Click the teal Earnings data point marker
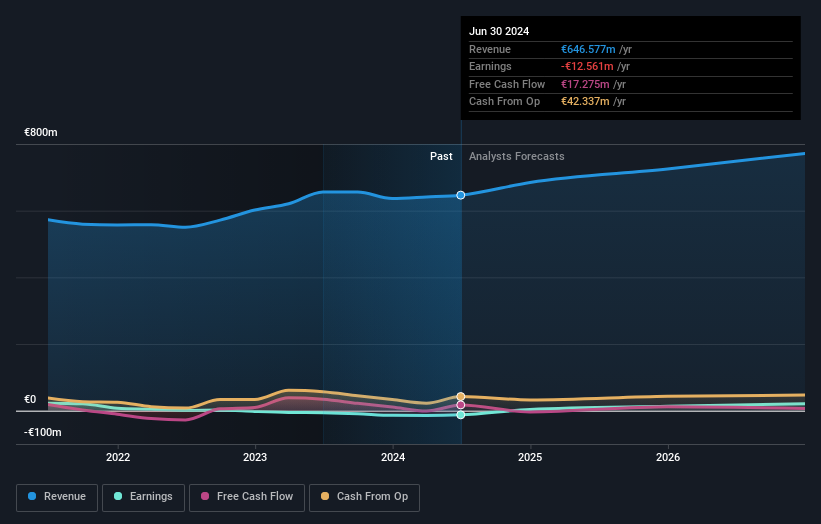Screen dimensions: 821x524 tap(461, 415)
